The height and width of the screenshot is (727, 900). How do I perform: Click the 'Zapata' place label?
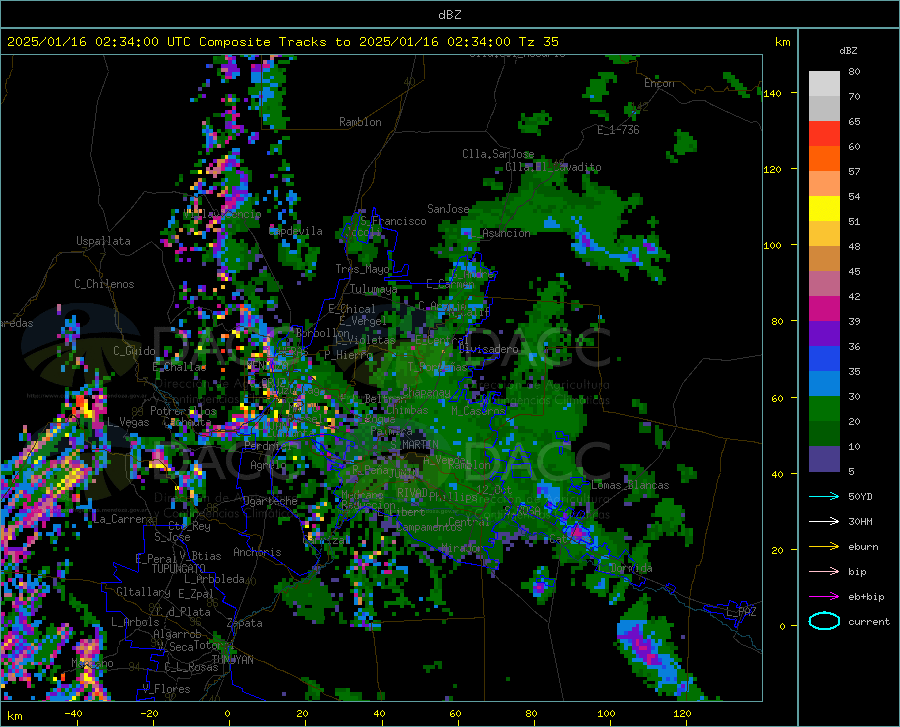(x=245, y=623)
